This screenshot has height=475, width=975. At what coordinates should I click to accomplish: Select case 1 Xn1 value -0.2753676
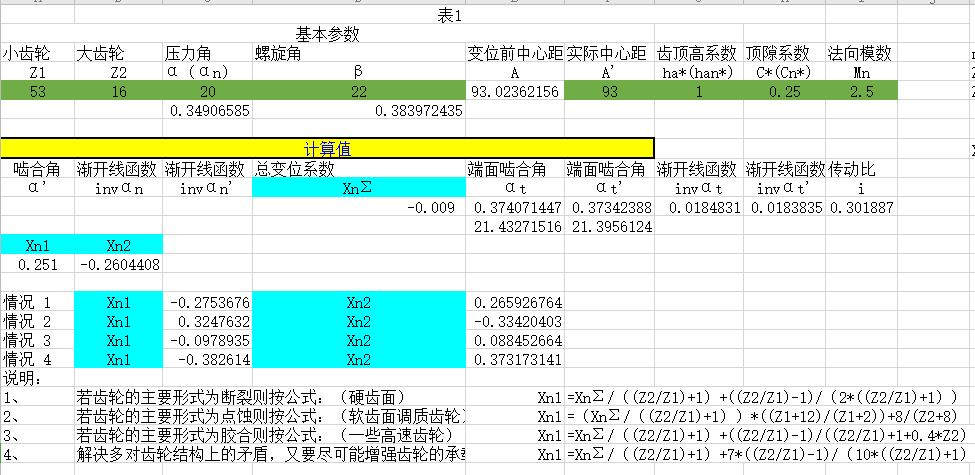click(x=208, y=303)
